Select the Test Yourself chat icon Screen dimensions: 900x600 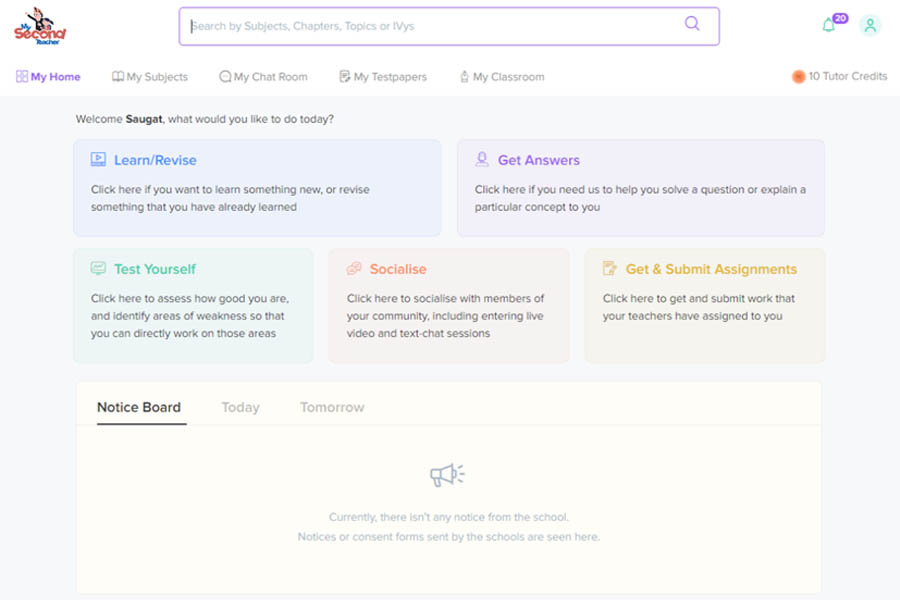98,268
